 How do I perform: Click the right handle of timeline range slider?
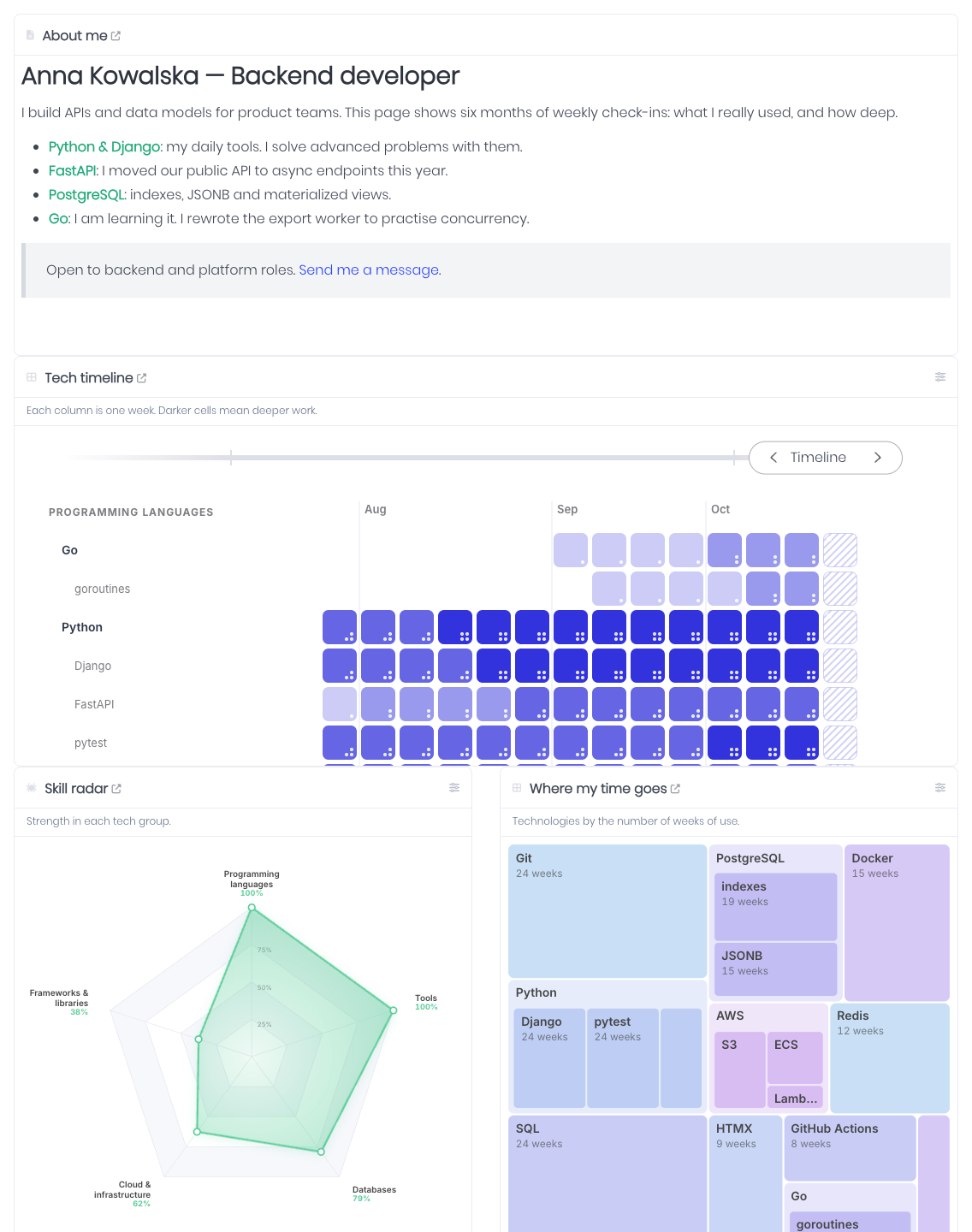point(734,458)
